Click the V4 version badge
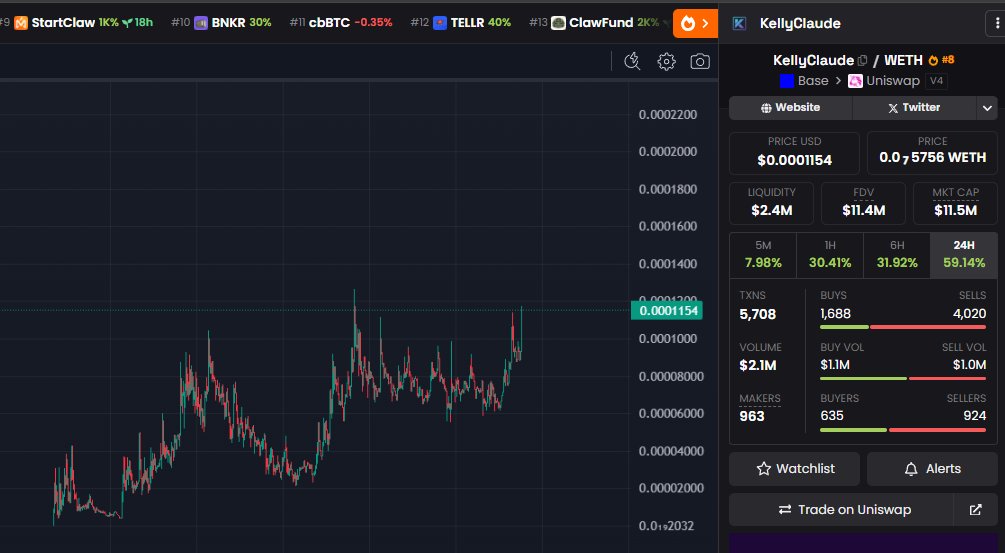 (x=936, y=81)
